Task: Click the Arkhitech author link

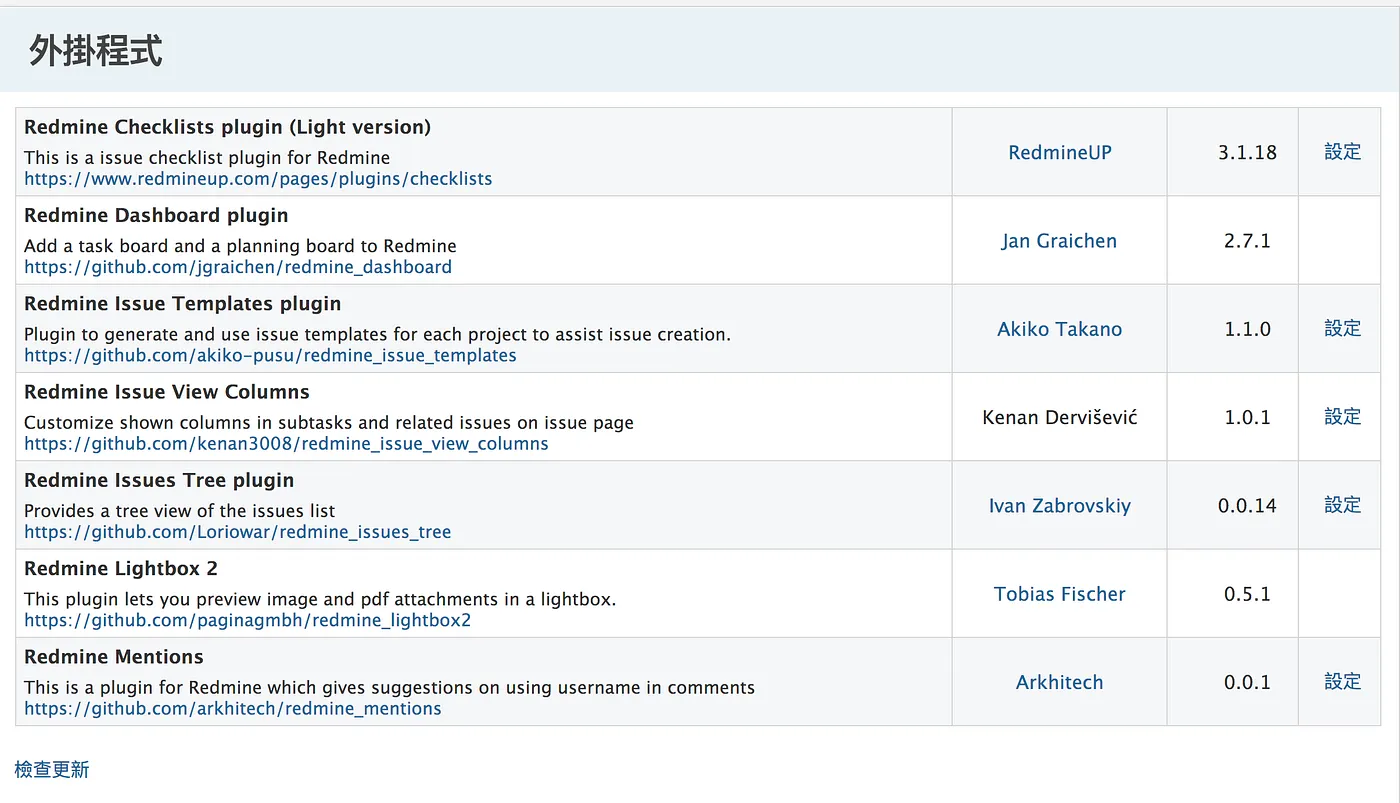Action: pyautogui.click(x=1060, y=682)
